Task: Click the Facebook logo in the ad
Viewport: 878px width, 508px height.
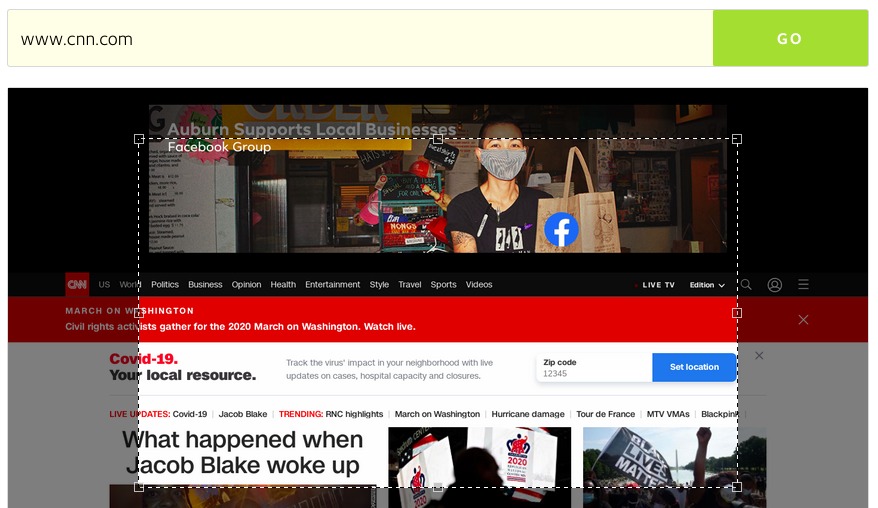Action: coord(561,230)
